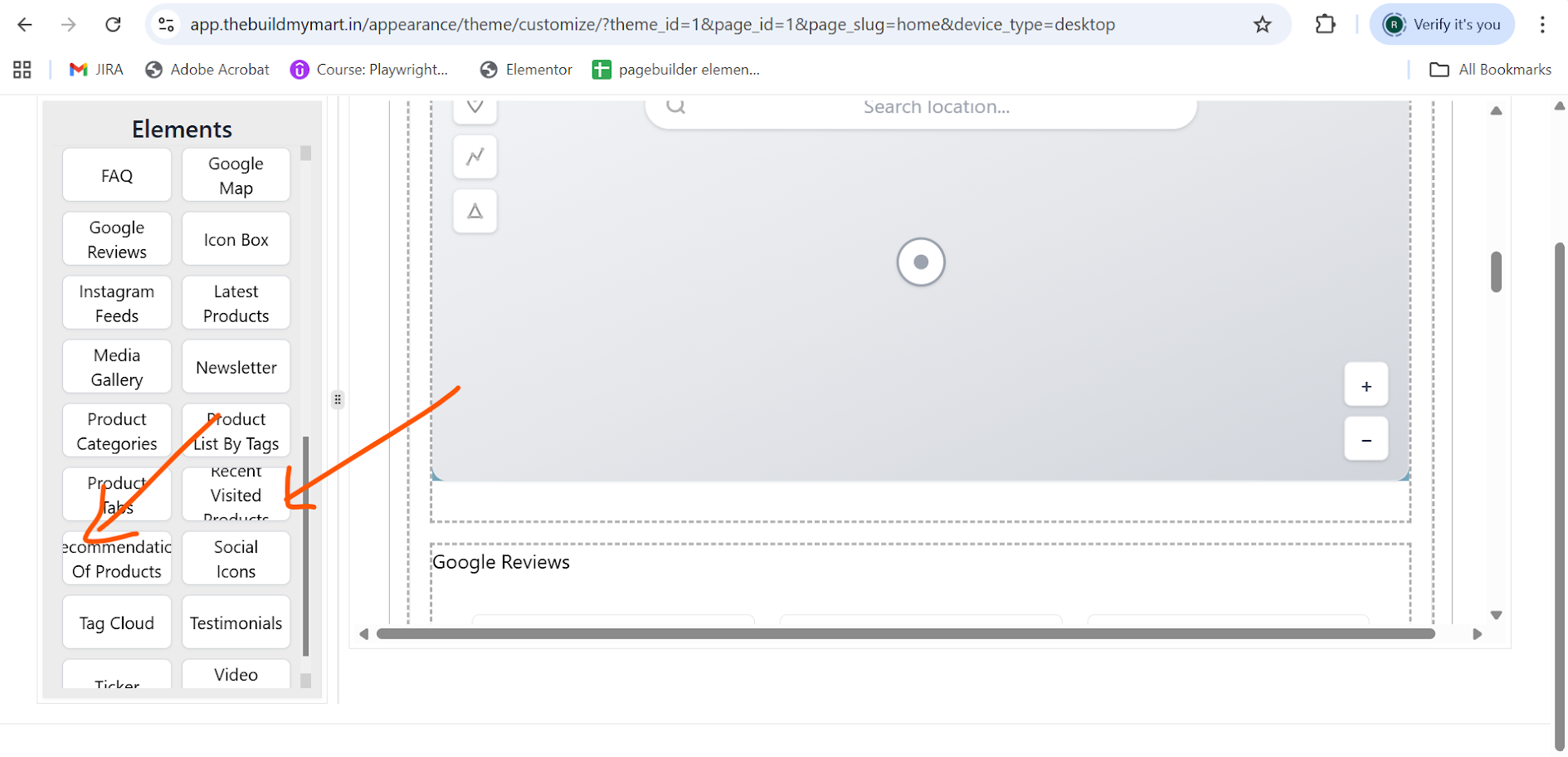Screen dimensions: 1568x757
Task: Zoom in the map with plus button
Action: [x=1366, y=386]
